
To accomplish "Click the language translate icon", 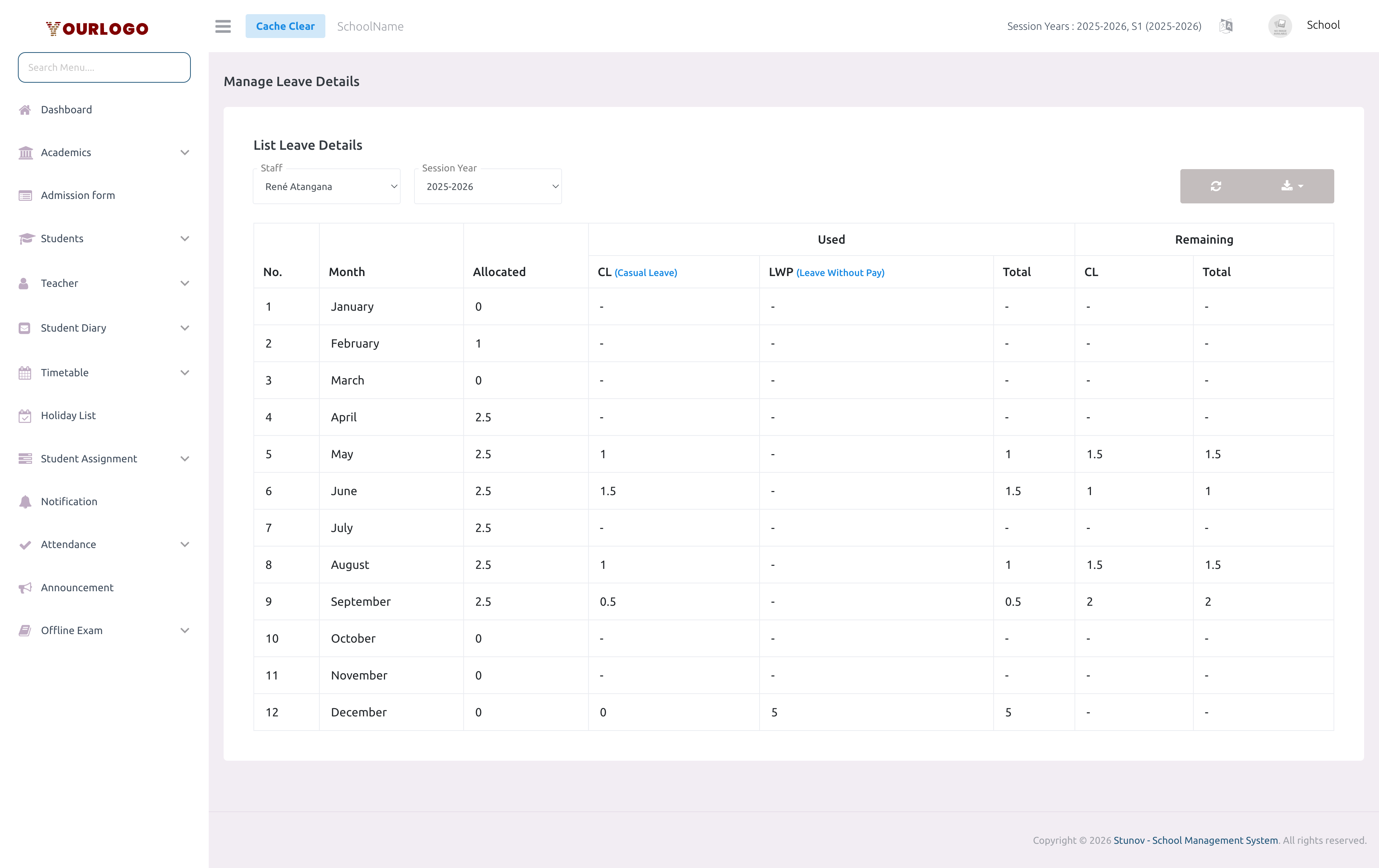I will (x=1225, y=26).
